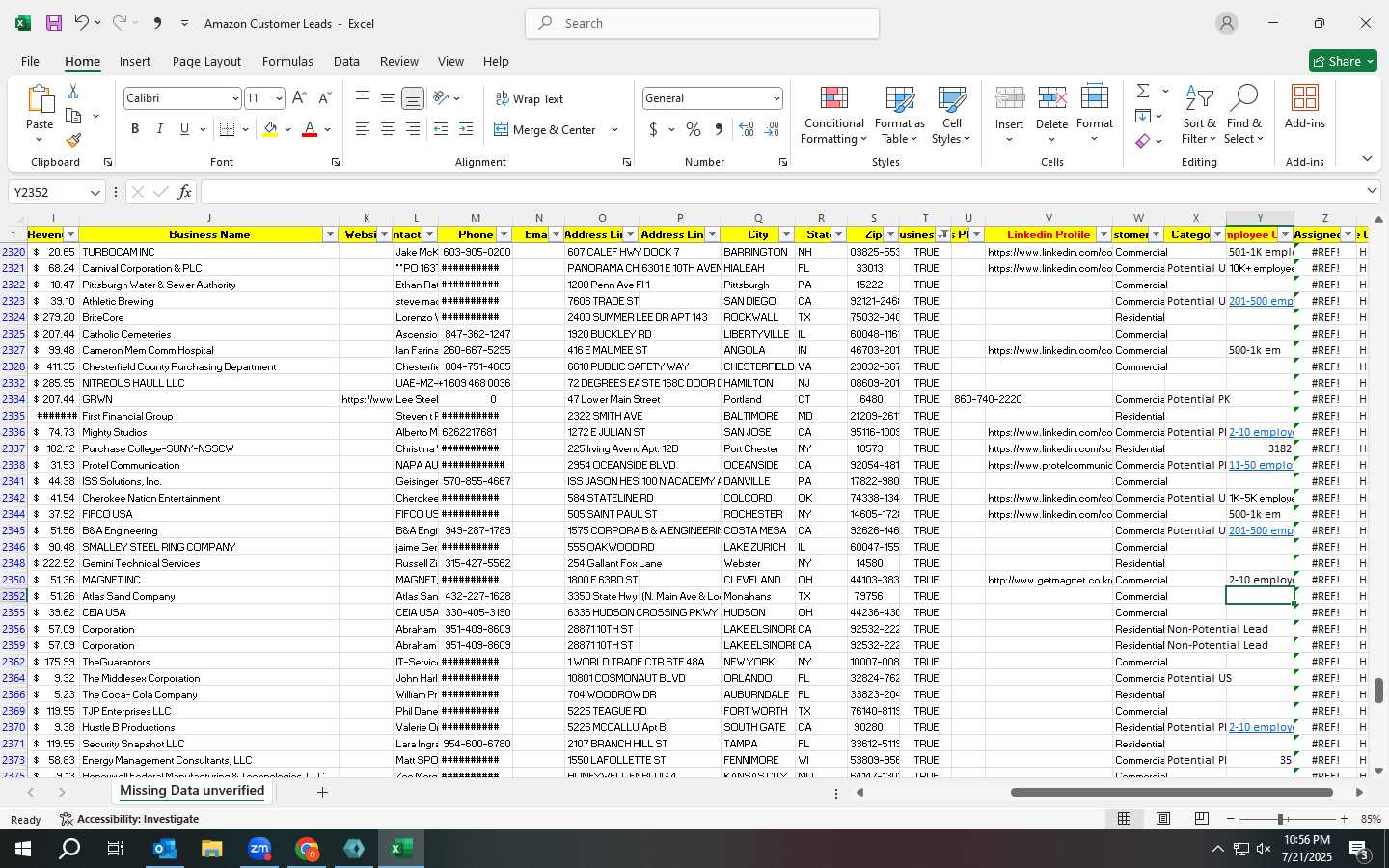Click the Format cells icon
The width and height of the screenshot is (1389, 868).
pyautogui.click(x=1095, y=98)
